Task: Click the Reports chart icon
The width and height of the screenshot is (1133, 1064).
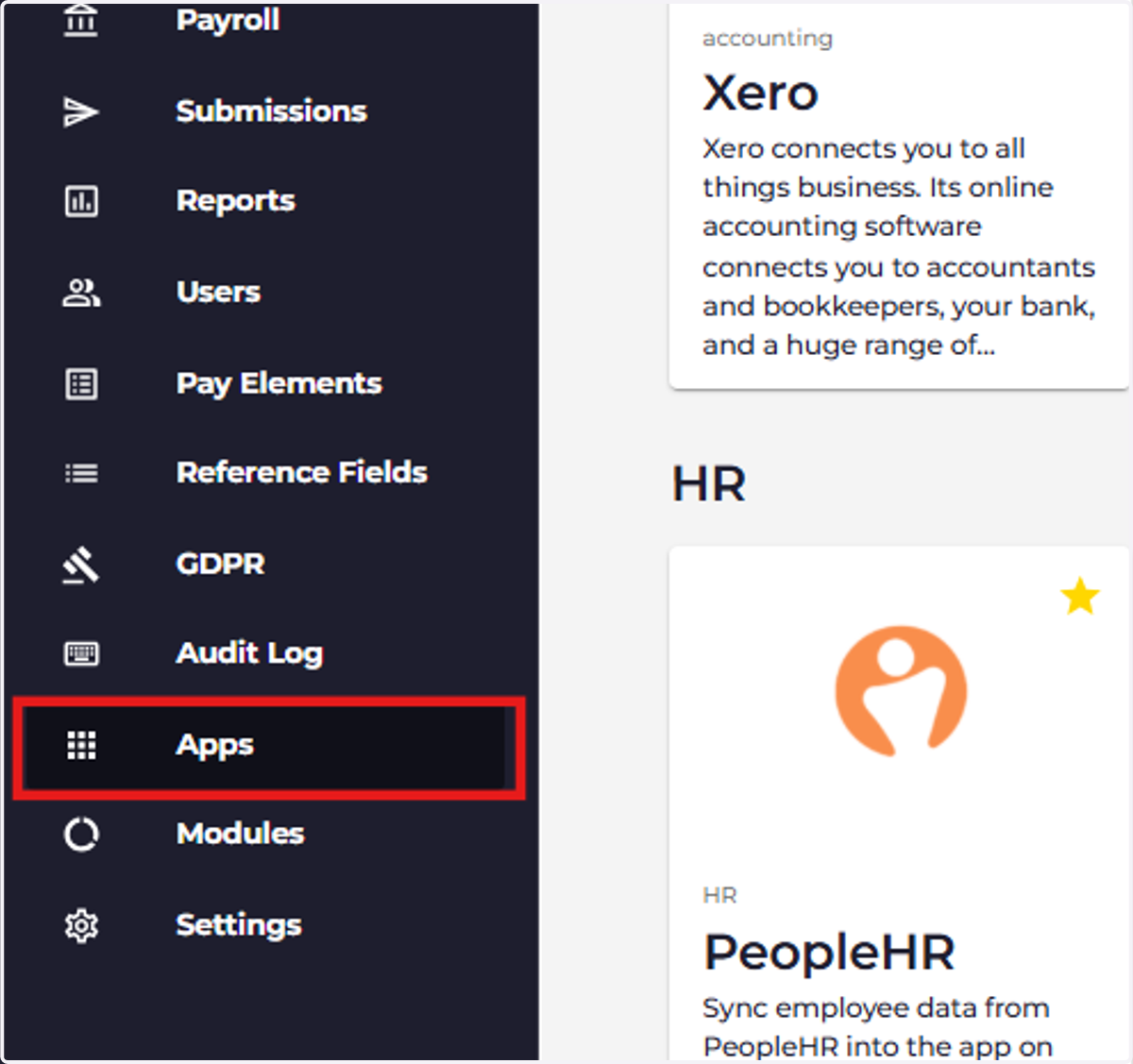Action: point(80,201)
